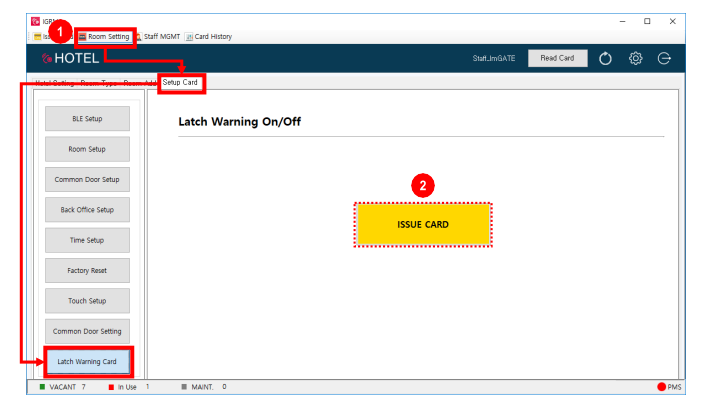Select Common Door Setup option

[x=87, y=180]
